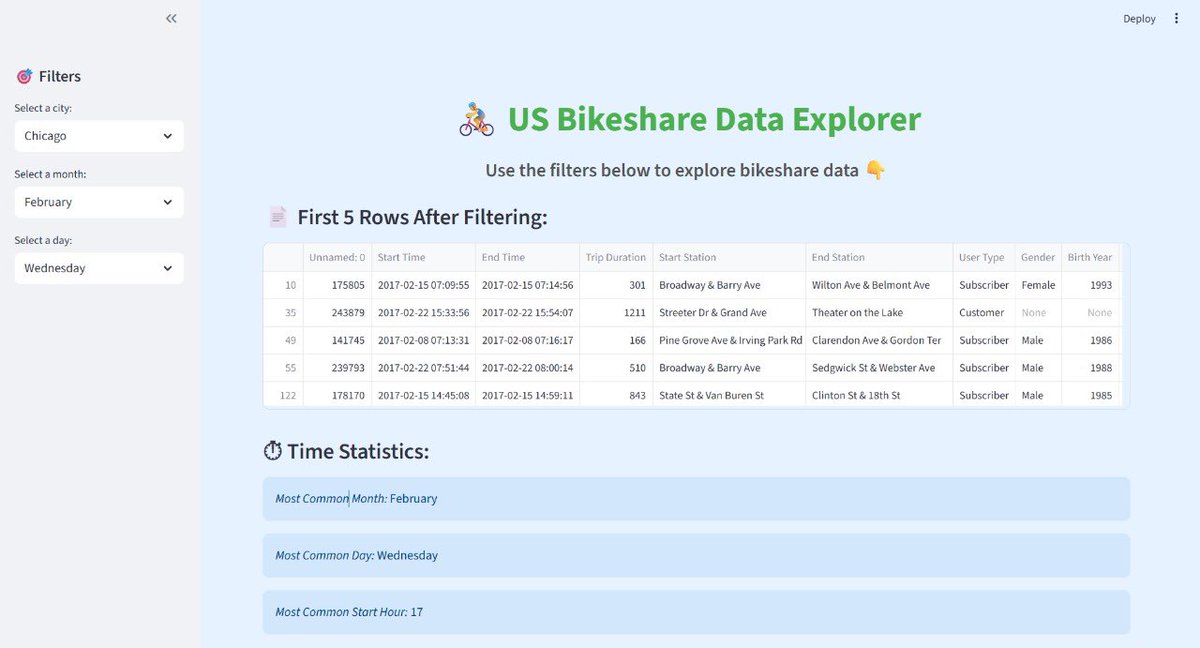Click the "Most Common Start Hour: 17" stat box

pyautogui.click(x=695, y=611)
